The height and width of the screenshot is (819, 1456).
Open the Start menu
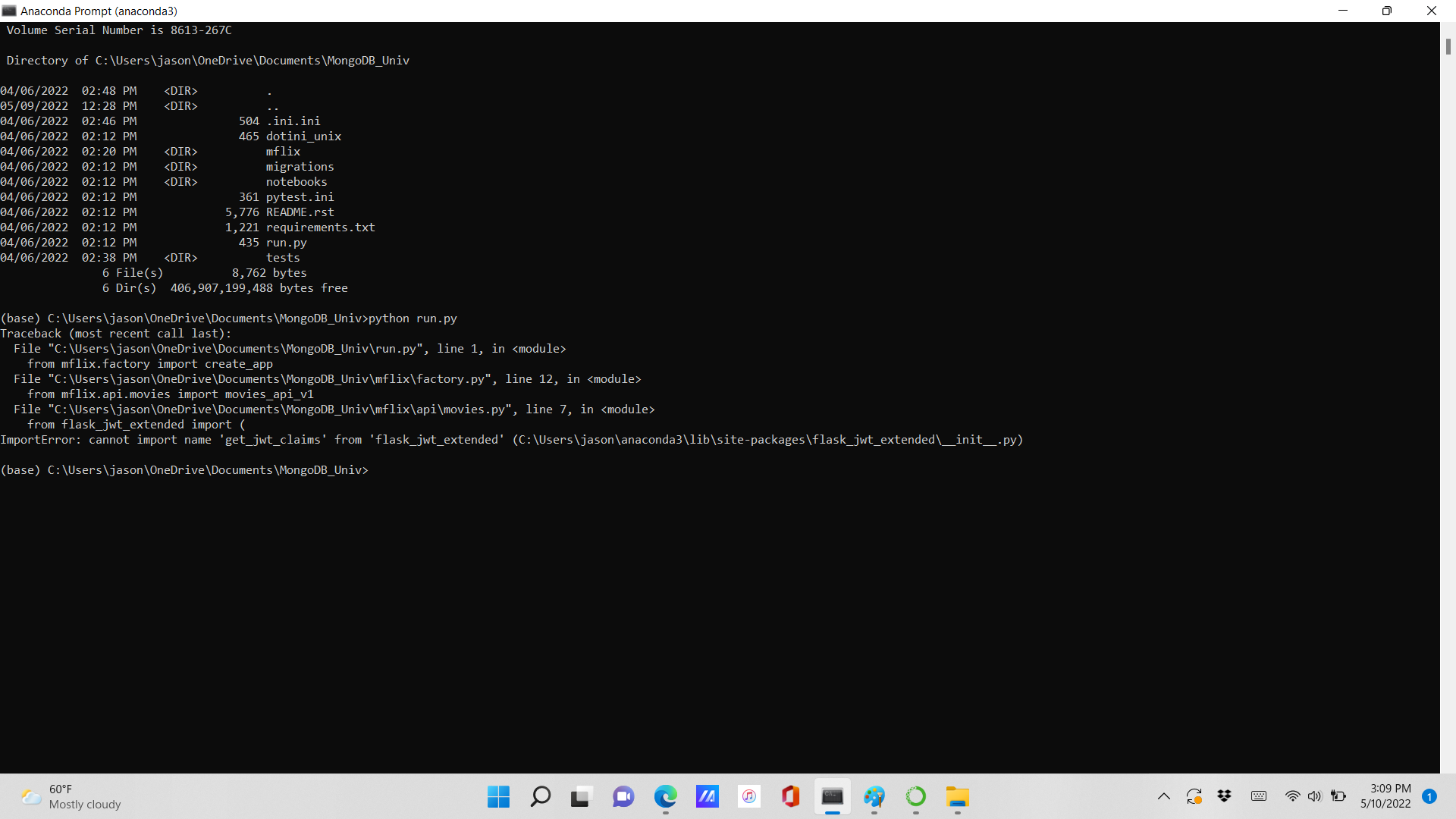[x=498, y=797]
